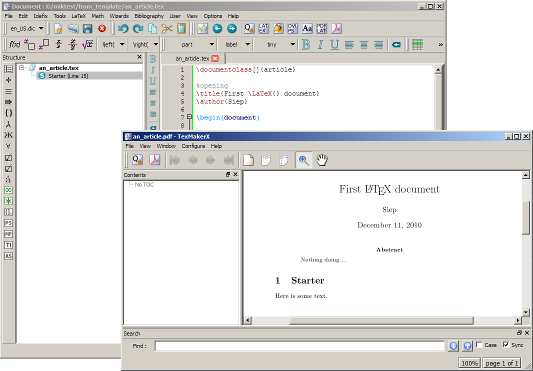The height and width of the screenshot is (371, 533).
Task: Cut selection with the scissors icon
Action: (x=167, y=29)
